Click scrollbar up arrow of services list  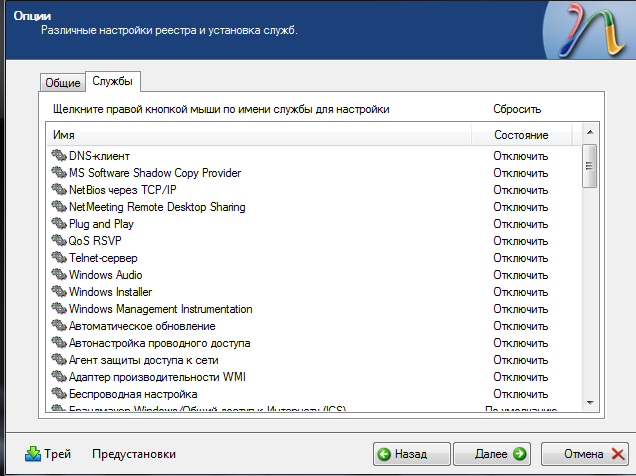pos(590,133)
